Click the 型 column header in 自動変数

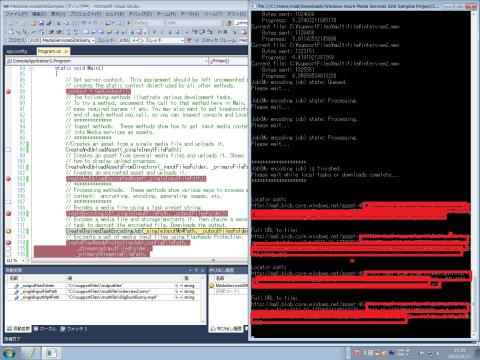coord(192,278)
